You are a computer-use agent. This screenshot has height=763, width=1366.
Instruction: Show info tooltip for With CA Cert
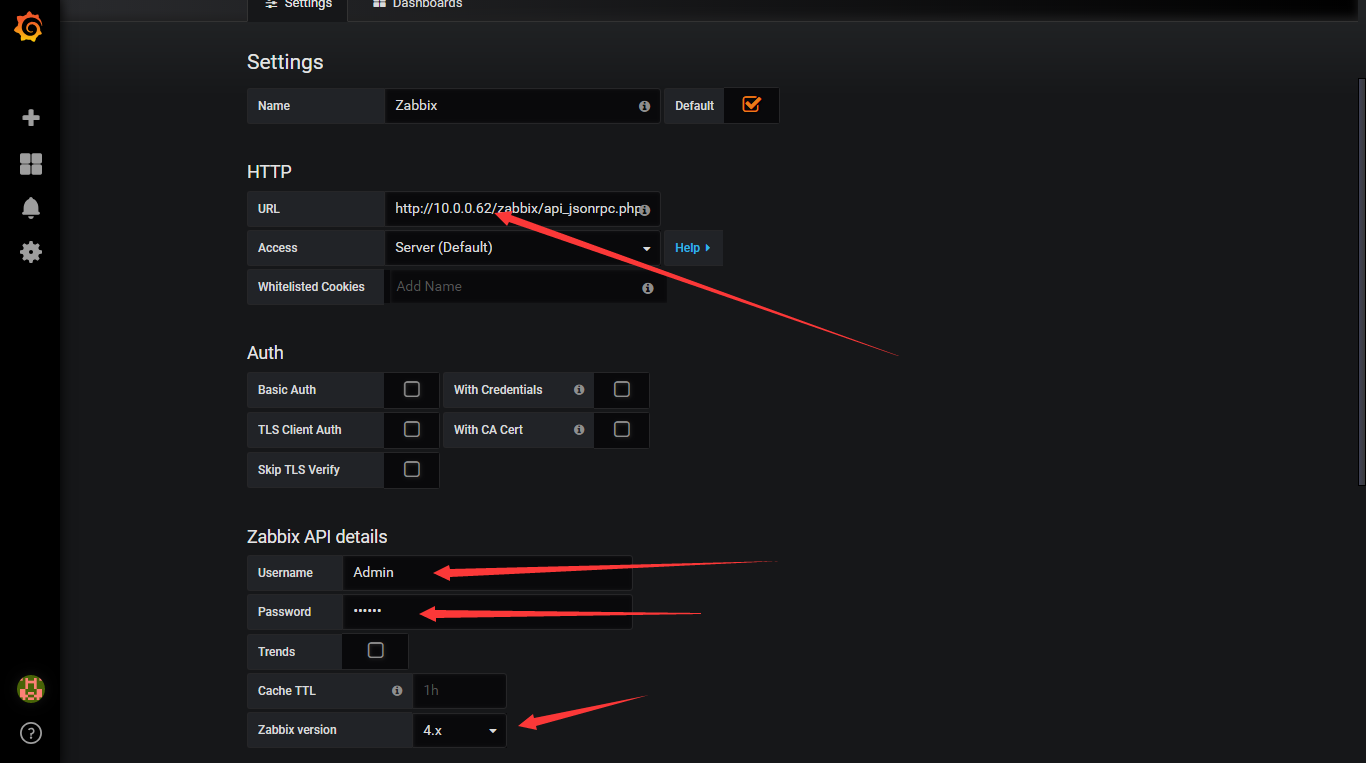pyautogui.click(x=579, y=430)
